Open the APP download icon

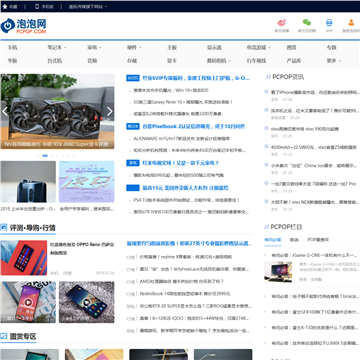tap(329, 23)
